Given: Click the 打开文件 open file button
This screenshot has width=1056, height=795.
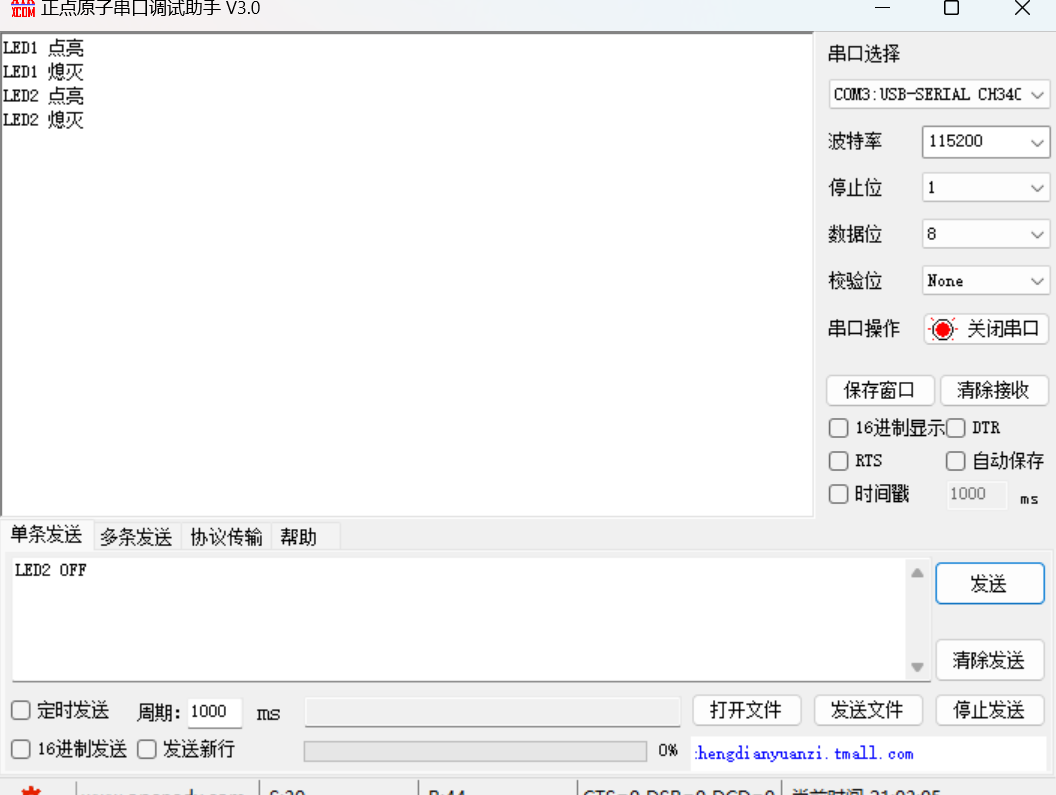Looking at the screenshot, I should click(746, 710).
